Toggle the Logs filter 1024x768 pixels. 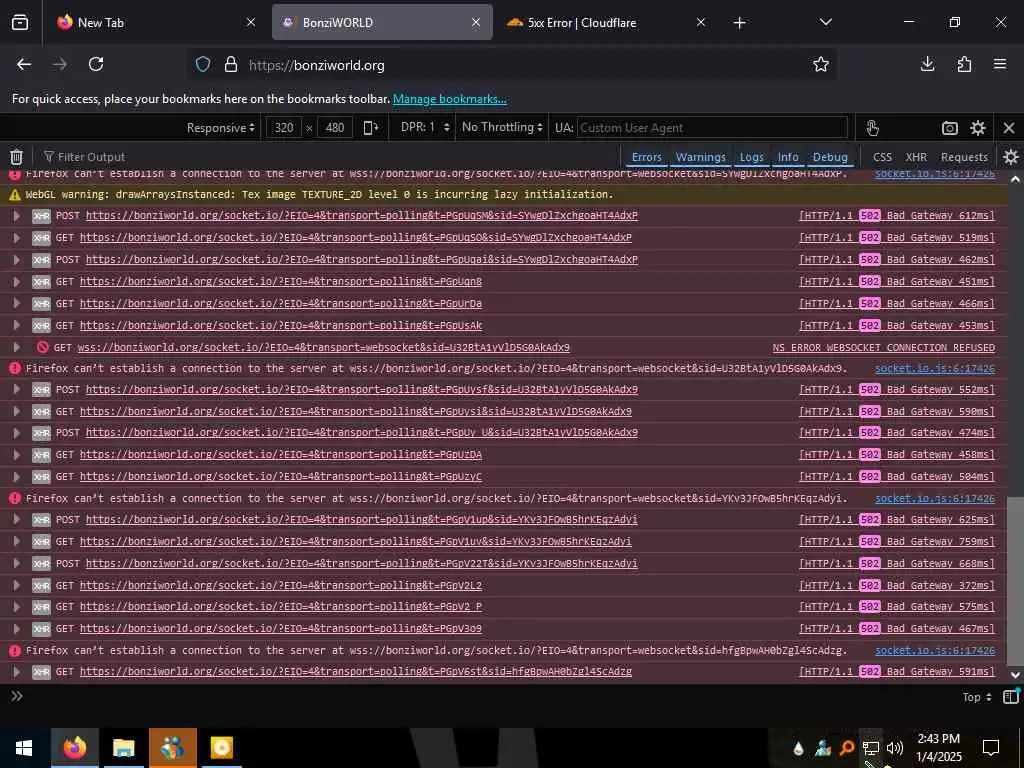tap(752, 157)
